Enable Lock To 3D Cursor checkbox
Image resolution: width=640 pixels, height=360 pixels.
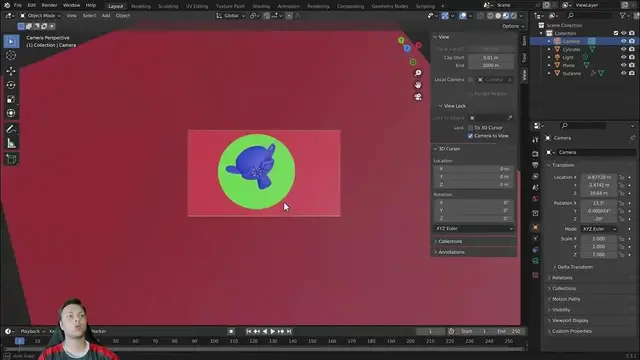click(471, 128)
